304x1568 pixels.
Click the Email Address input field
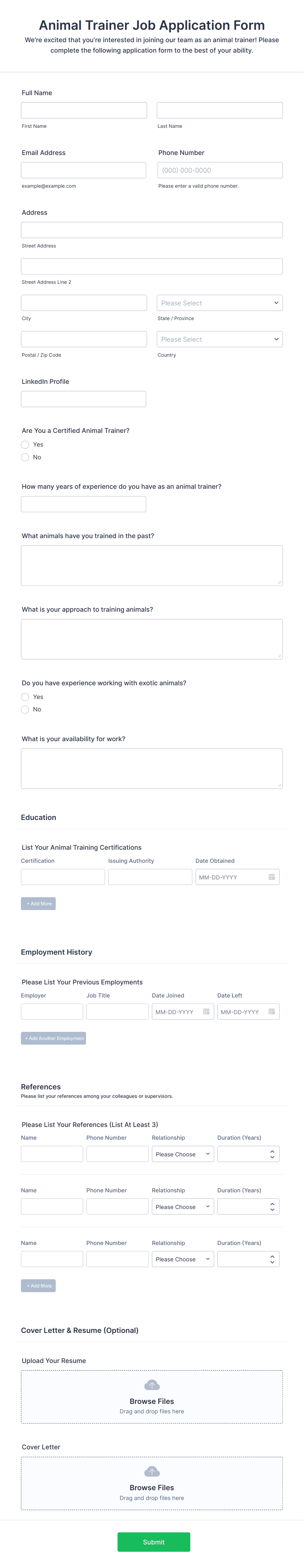(83, 170)
